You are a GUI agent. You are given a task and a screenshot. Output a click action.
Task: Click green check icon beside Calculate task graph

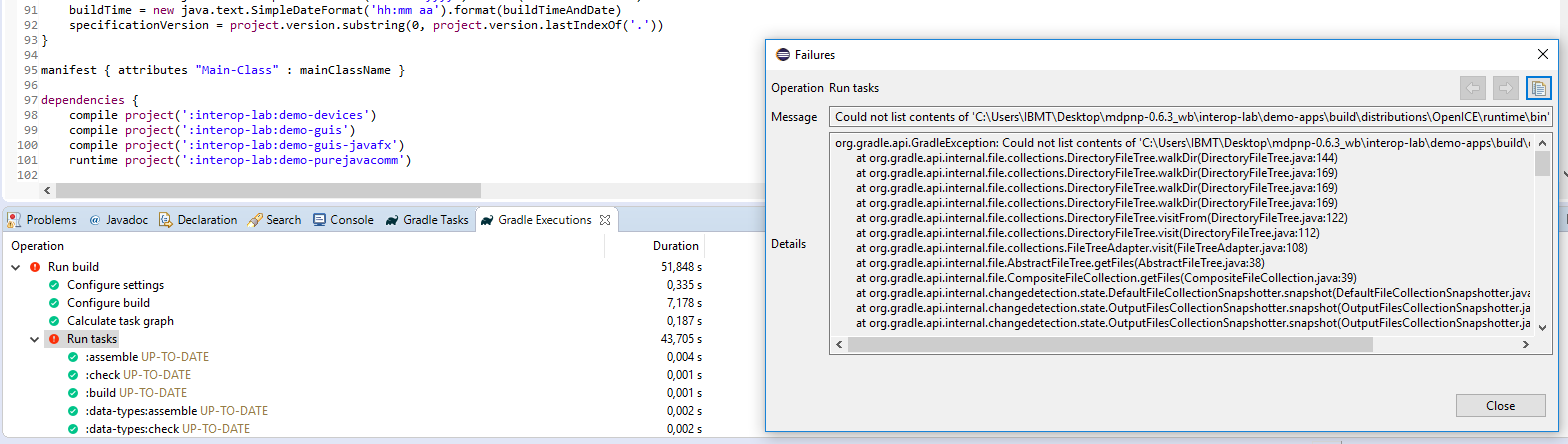click(54, 321)
